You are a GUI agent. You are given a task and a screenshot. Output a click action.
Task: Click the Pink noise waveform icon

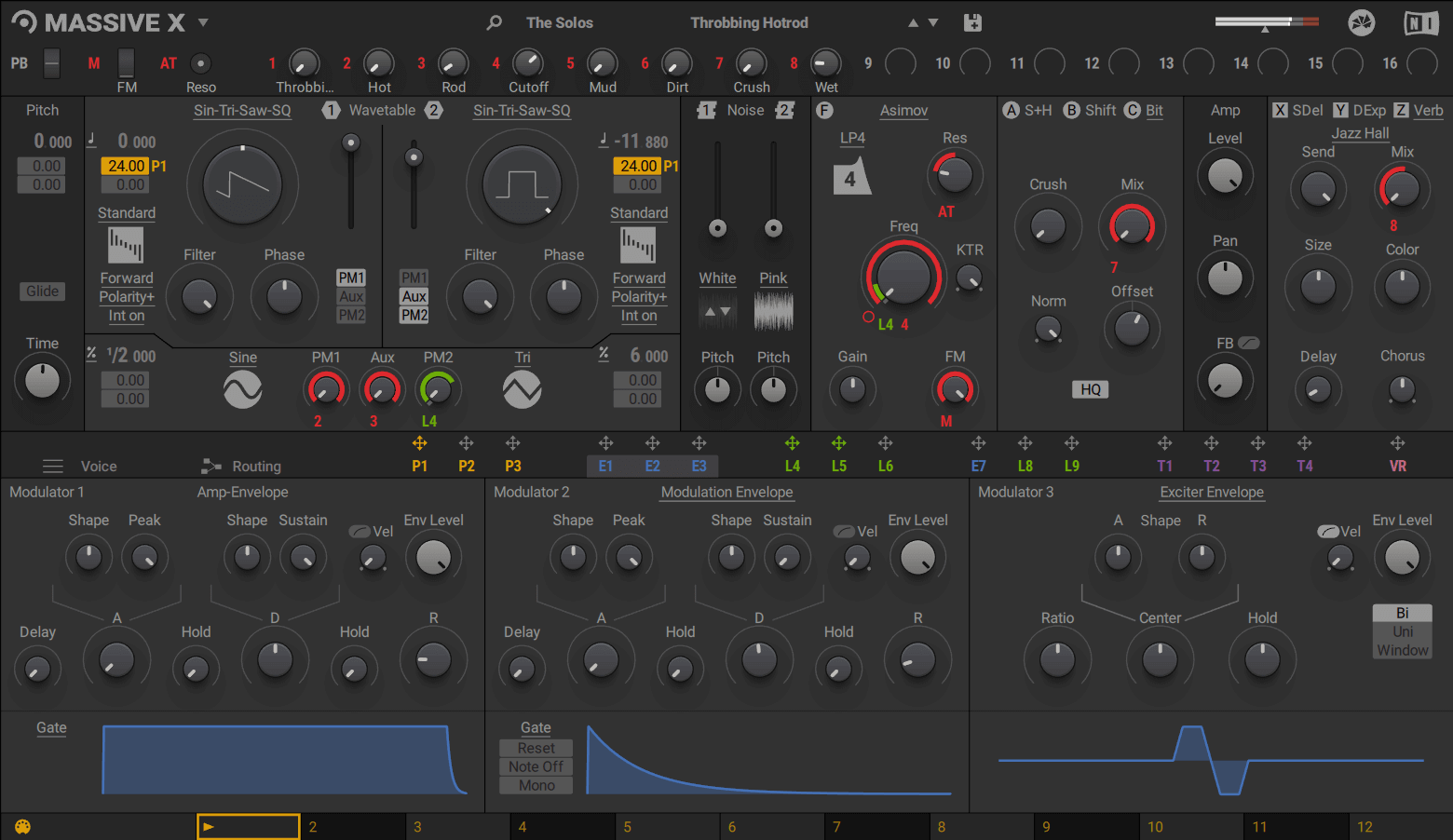pyautogui.click(x=773, y=309)
